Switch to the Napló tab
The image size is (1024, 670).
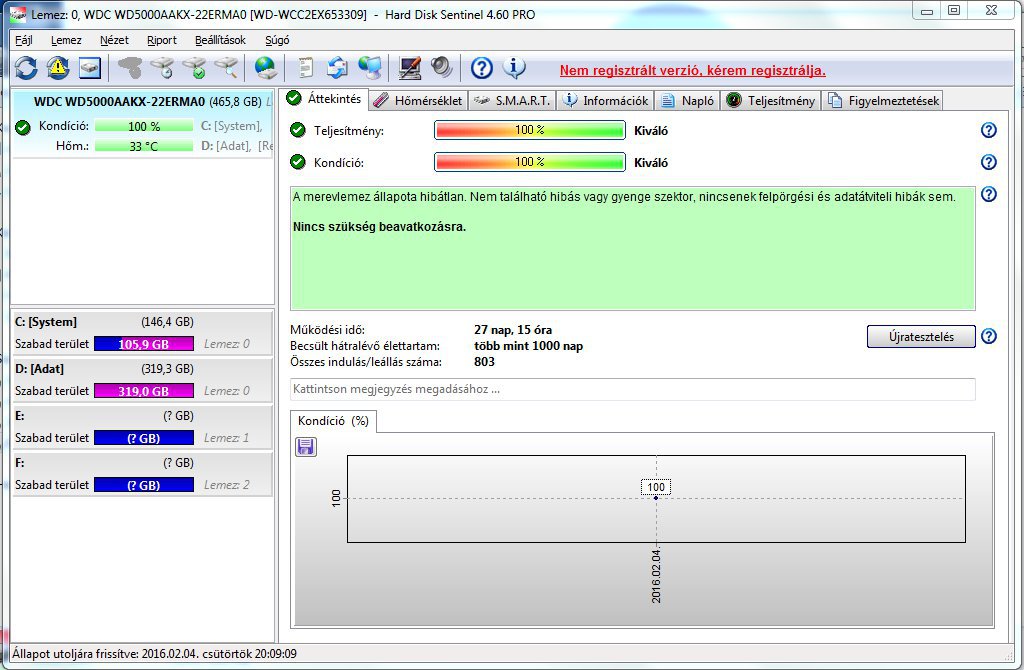[x=687, y=101]
